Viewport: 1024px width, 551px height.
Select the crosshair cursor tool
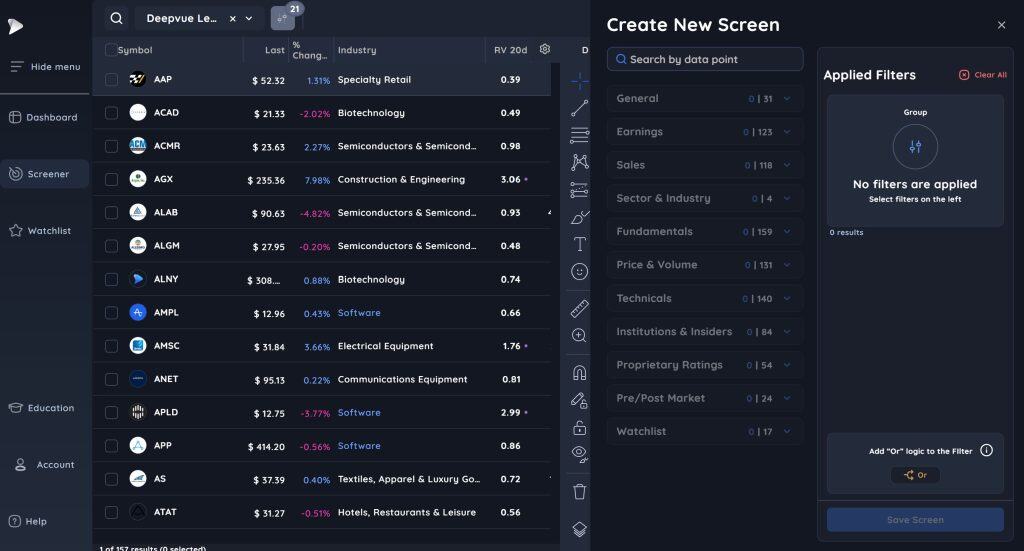579,82
